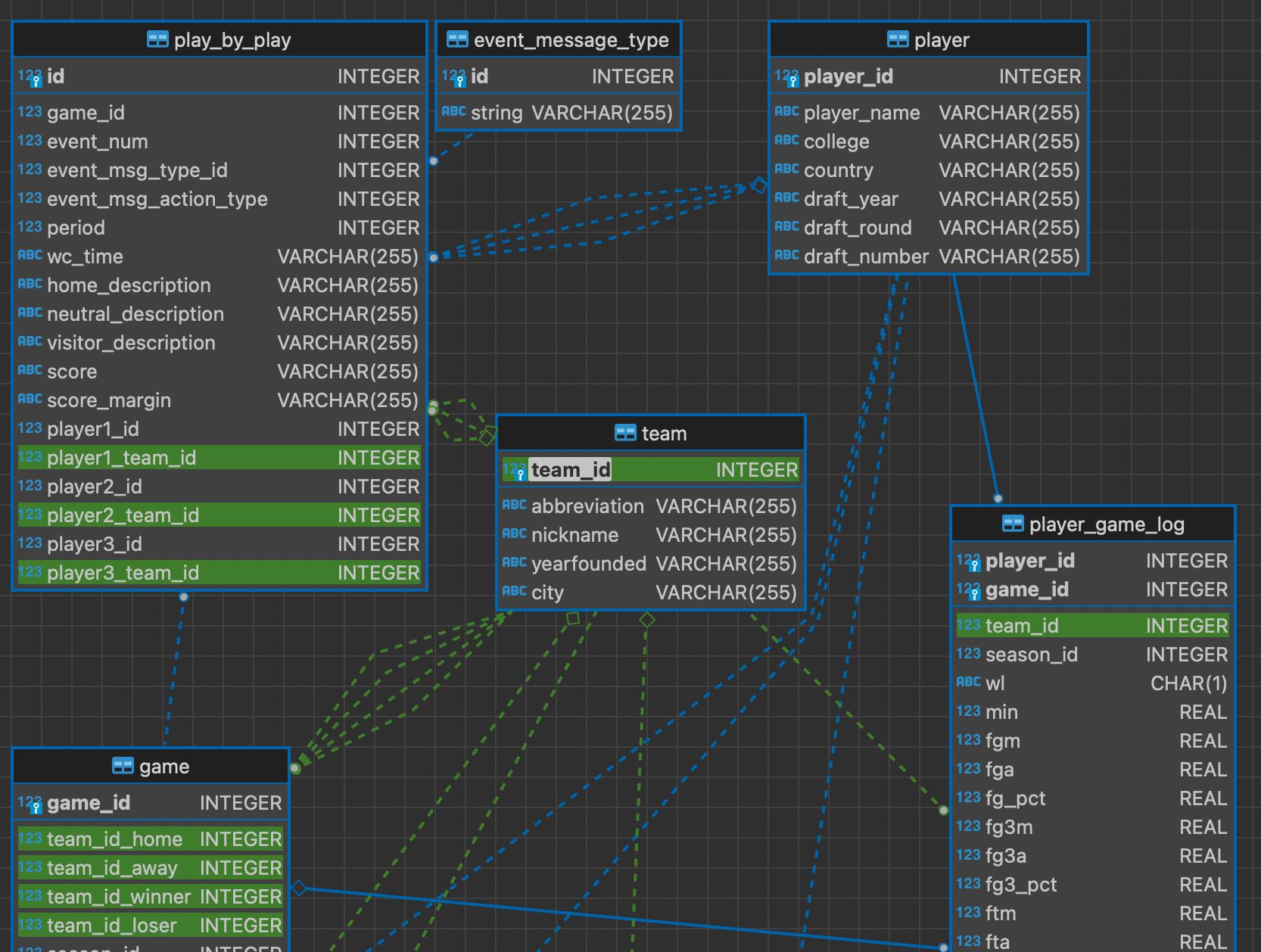Select the visitor_description column
Image resolution: width=1261 pixels, height=952 pixels.
pyautogui.click(x=220, y=343)
